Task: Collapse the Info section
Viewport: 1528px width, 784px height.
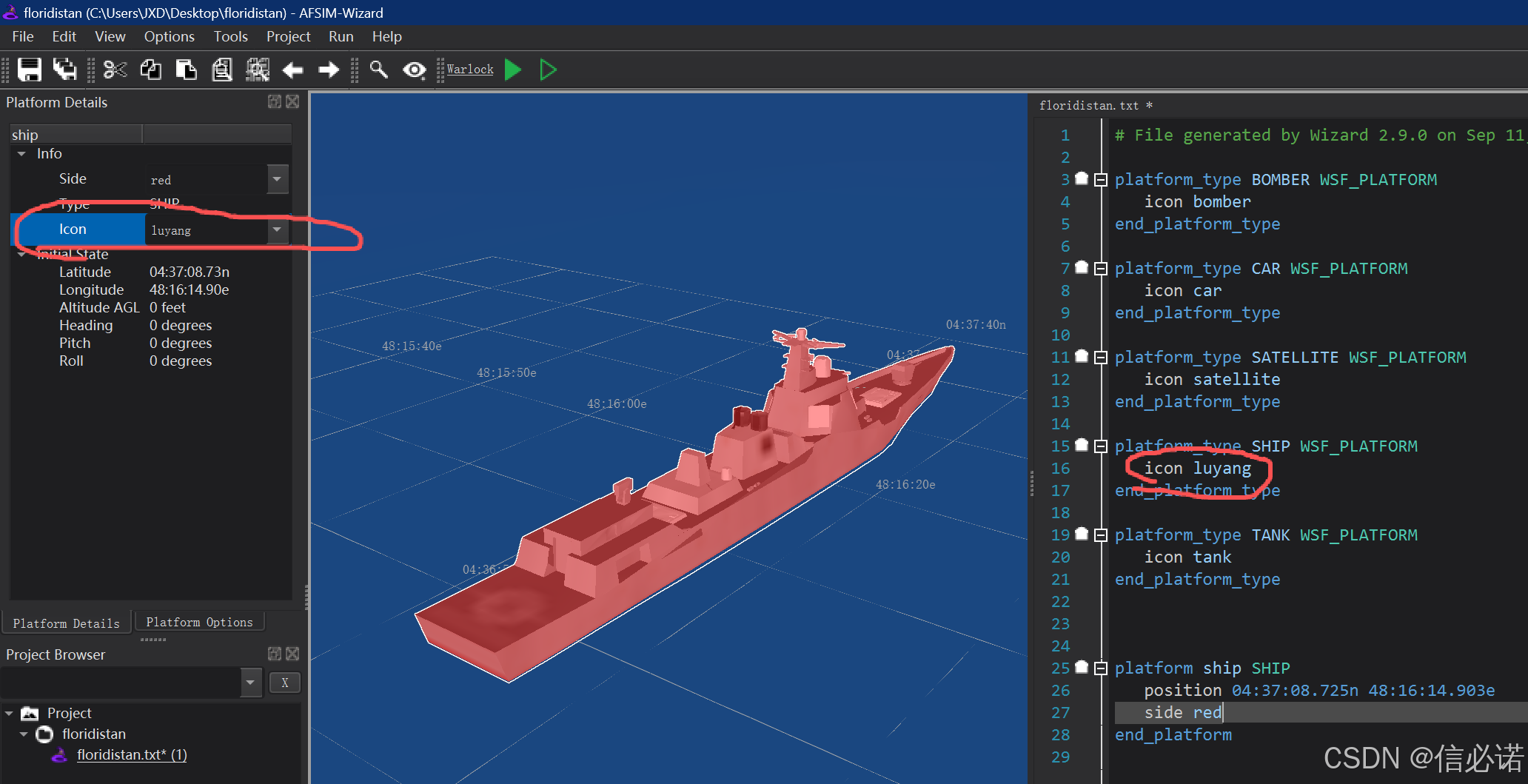Action: (21, 154)
